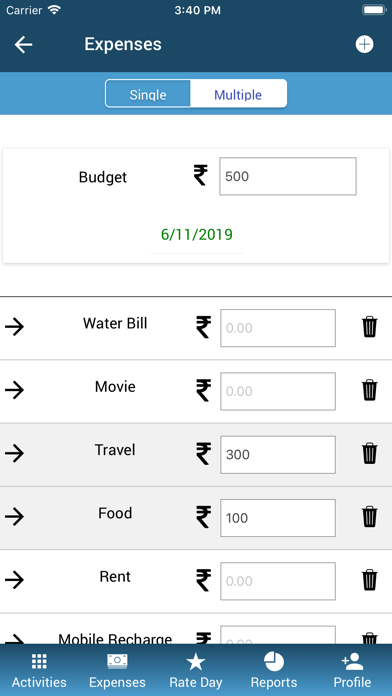Switch to Single mode
The height and width of the screenshot is (696, 392).
click(148, 94)
